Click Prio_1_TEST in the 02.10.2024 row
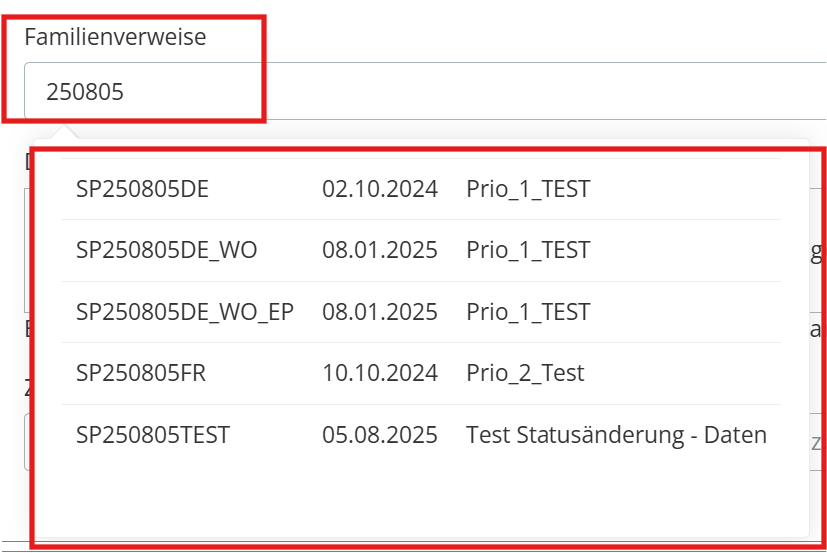Screen dimensions: 827x553 click(x=528, y=189)
